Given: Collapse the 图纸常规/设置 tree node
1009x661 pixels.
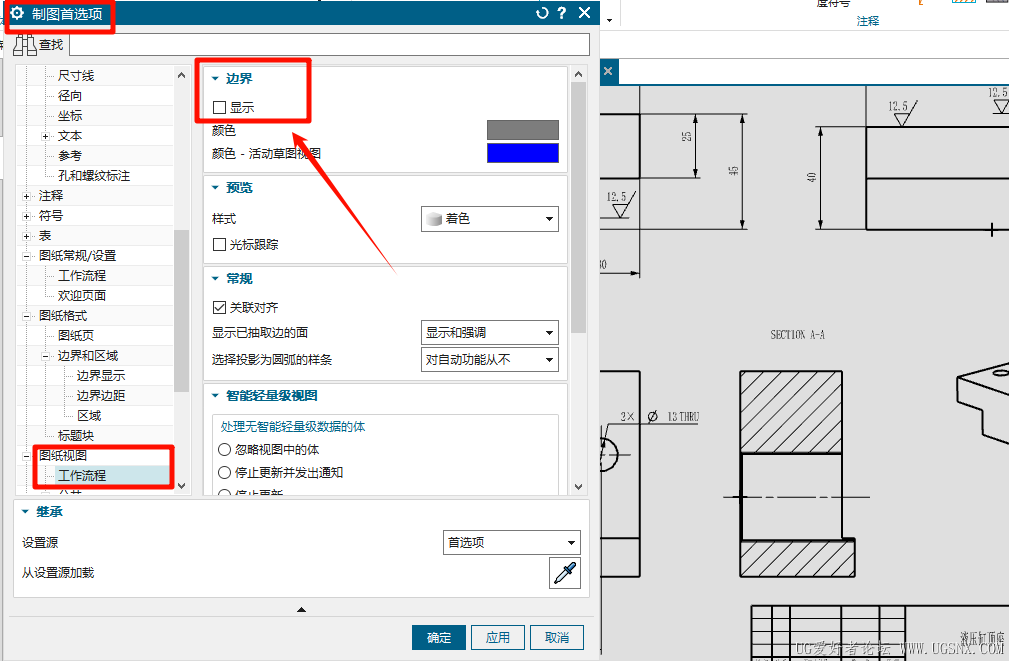Looking at the screenshot, I should tap(26, 256).
